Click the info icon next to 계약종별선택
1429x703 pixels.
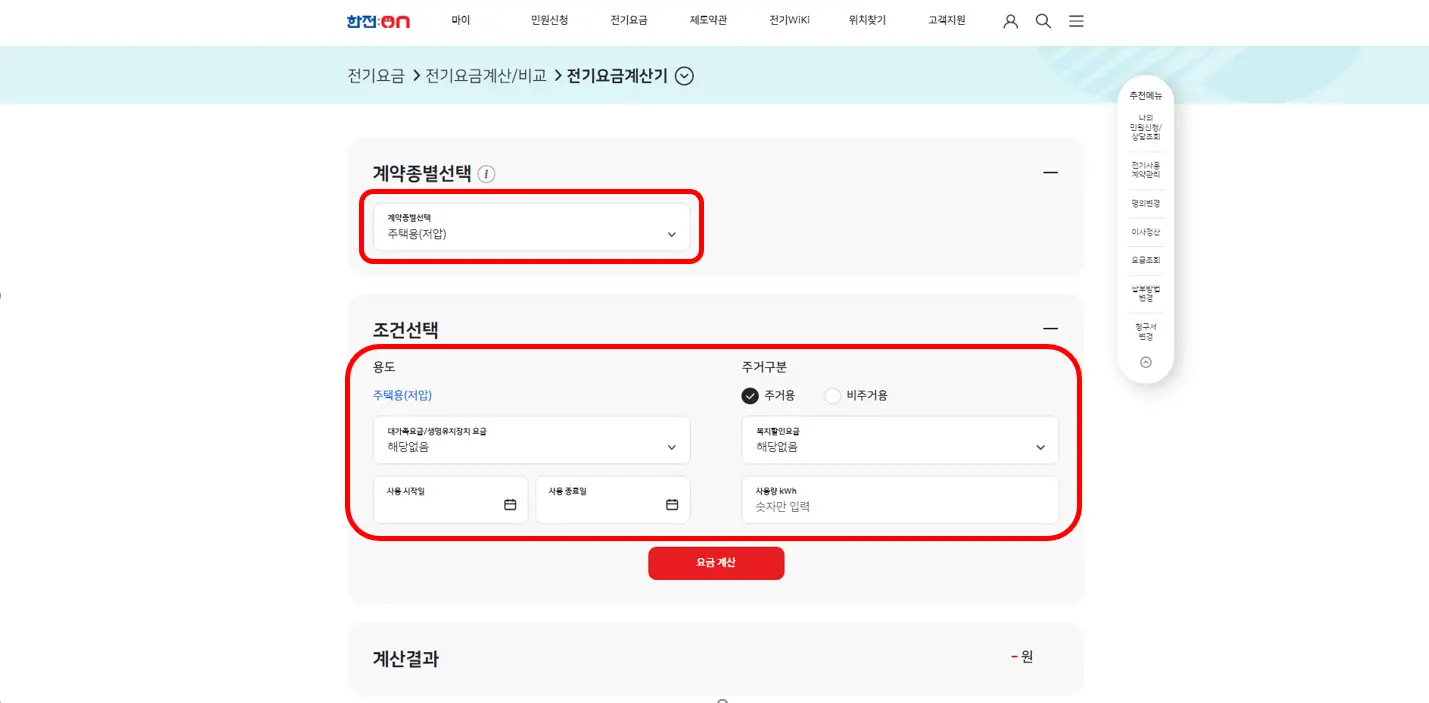pyautogui.click(x=487, y=173)
